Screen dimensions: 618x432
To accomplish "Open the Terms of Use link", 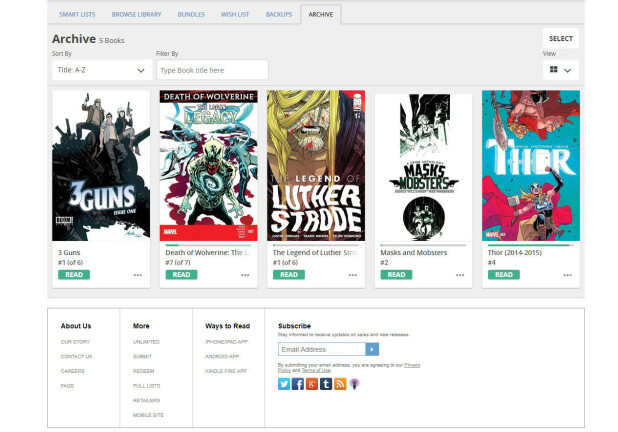I will (316, 371).
